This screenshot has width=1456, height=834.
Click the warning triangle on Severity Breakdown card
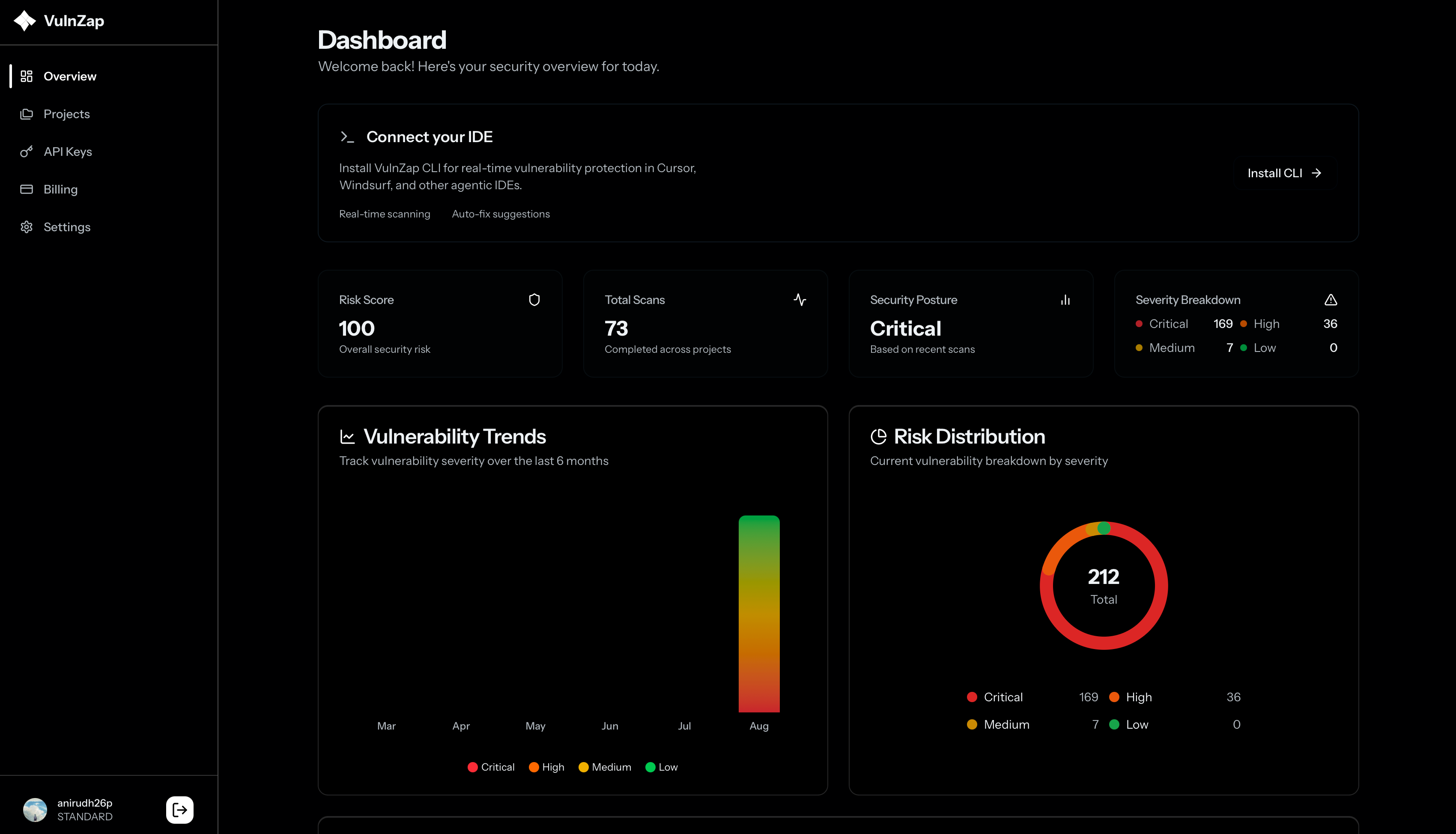coord(1331,300)
